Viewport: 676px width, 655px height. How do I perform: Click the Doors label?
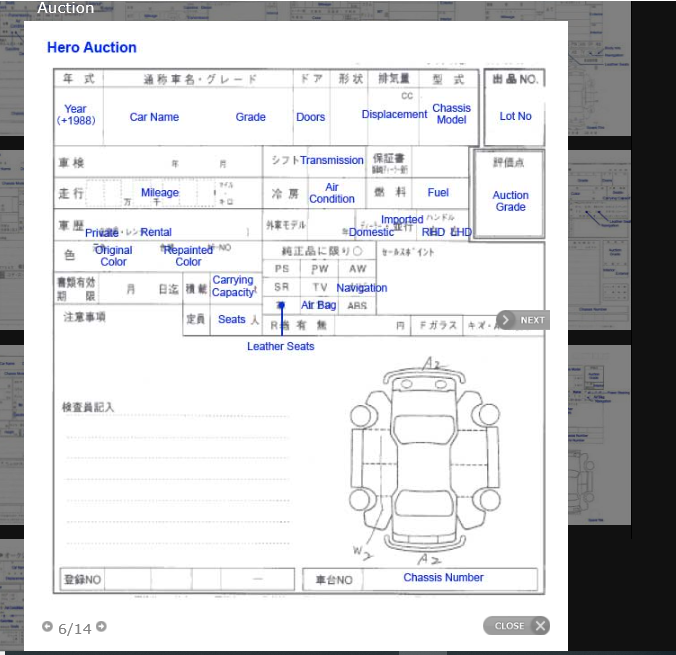[310, 117]
